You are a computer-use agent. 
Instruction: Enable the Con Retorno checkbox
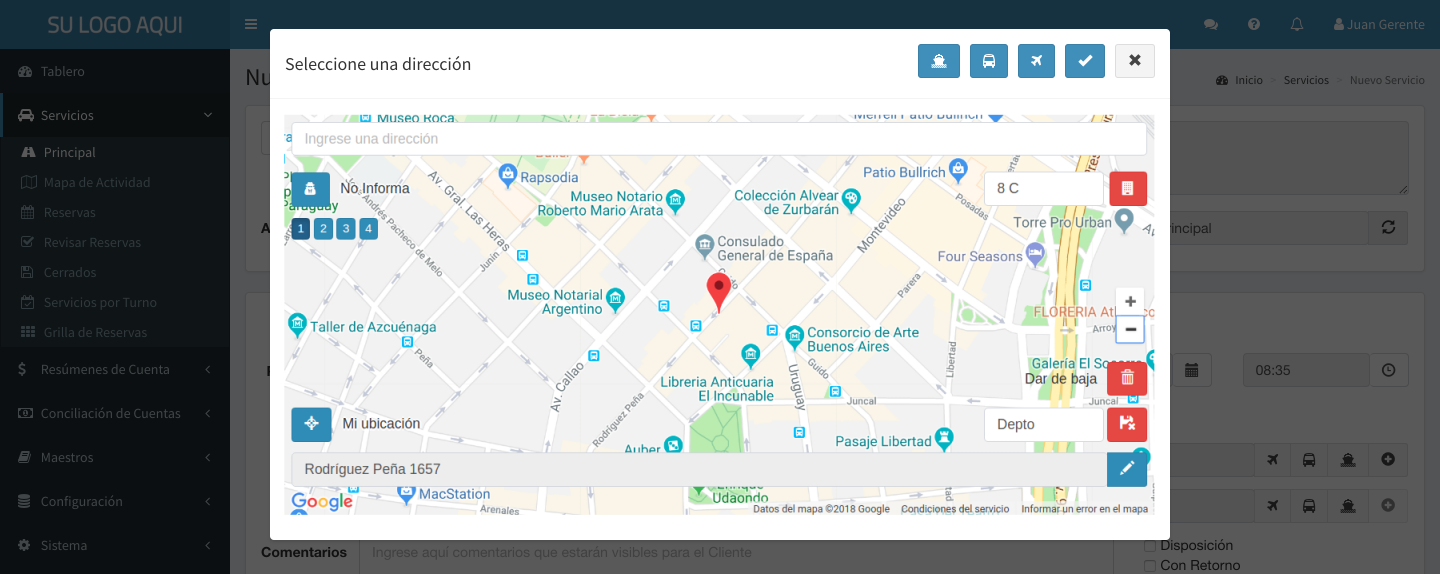(1150, 566)
